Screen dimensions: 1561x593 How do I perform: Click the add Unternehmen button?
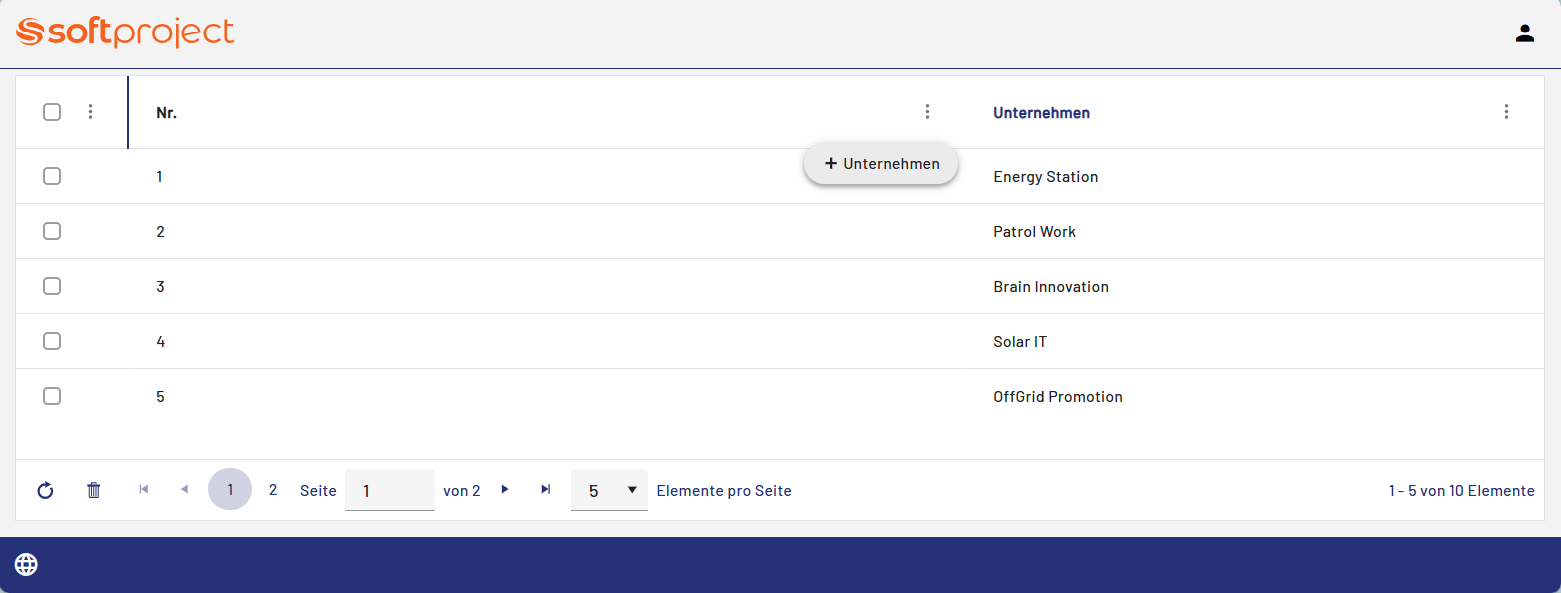pyautogui.click(x=881, y=164)
